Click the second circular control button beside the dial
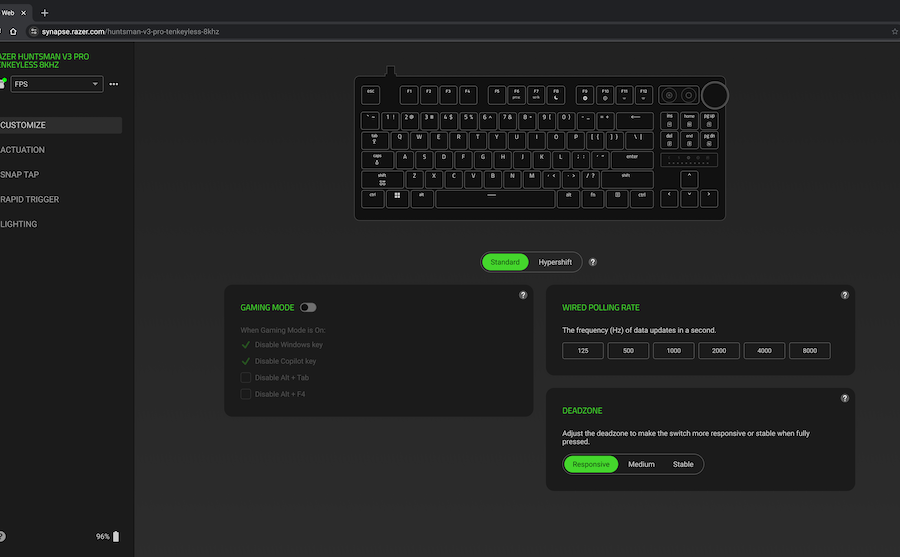The width and height of the screenshot is (900, 557). tap(688, 95)
